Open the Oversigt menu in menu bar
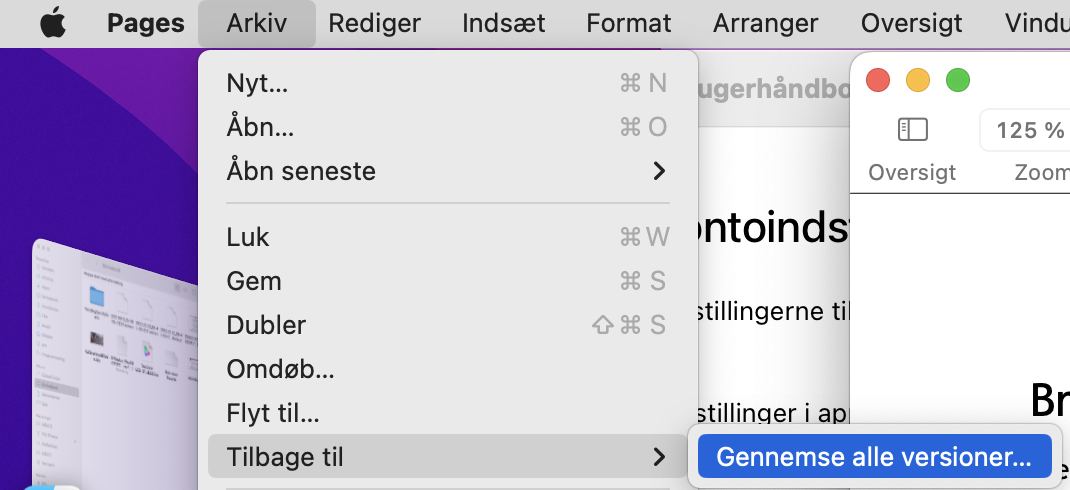 pos(912,23)
